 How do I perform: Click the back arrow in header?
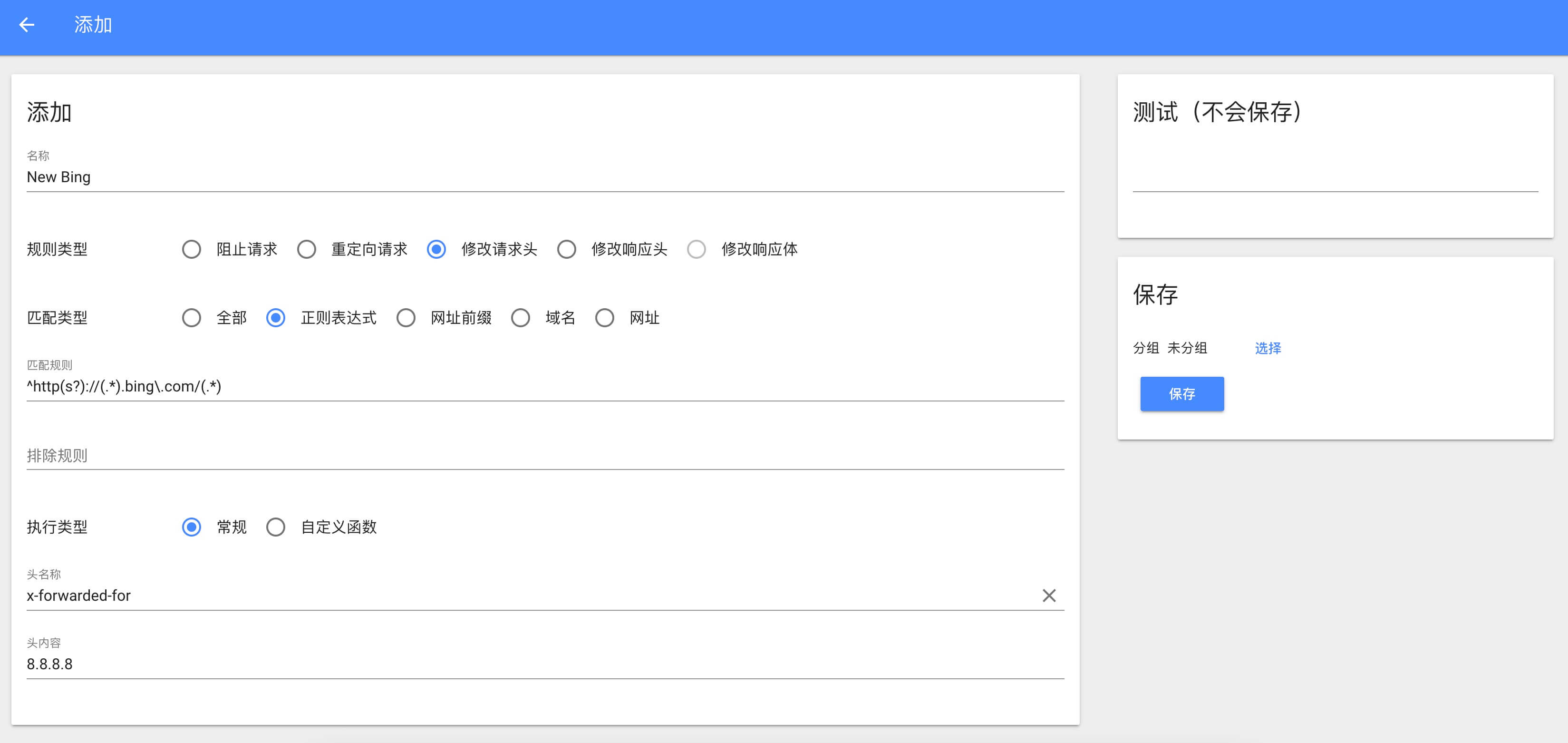pyautogui.click(x=27, y=25)
